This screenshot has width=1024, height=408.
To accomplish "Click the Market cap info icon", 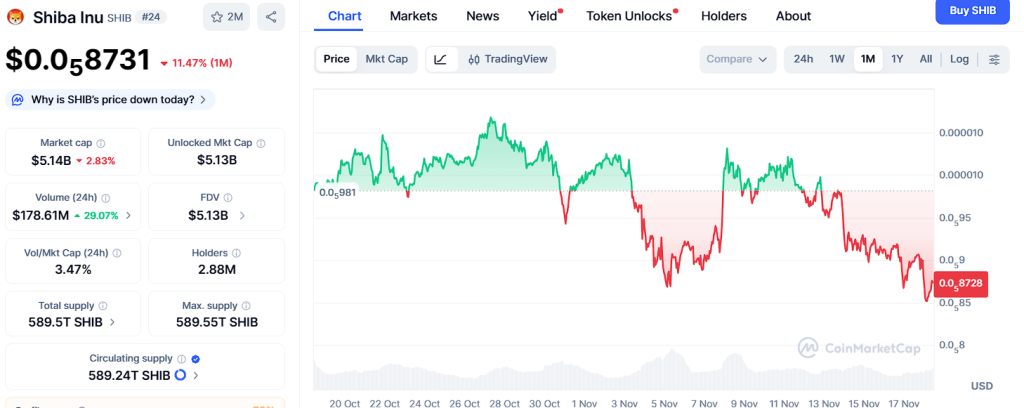I will pyautogui.click(x=100, y=143).
